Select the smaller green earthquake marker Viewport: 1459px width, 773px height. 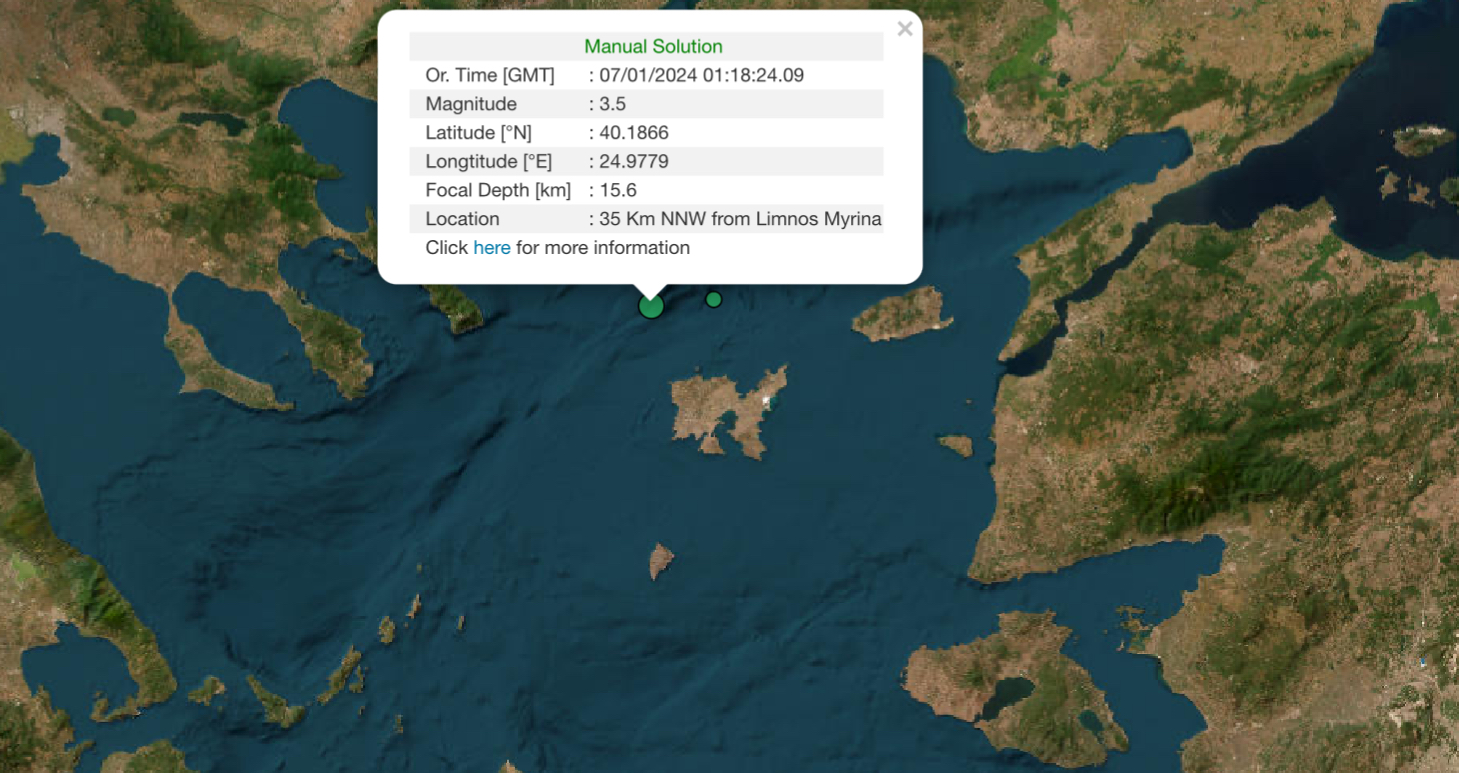(713, 299)
